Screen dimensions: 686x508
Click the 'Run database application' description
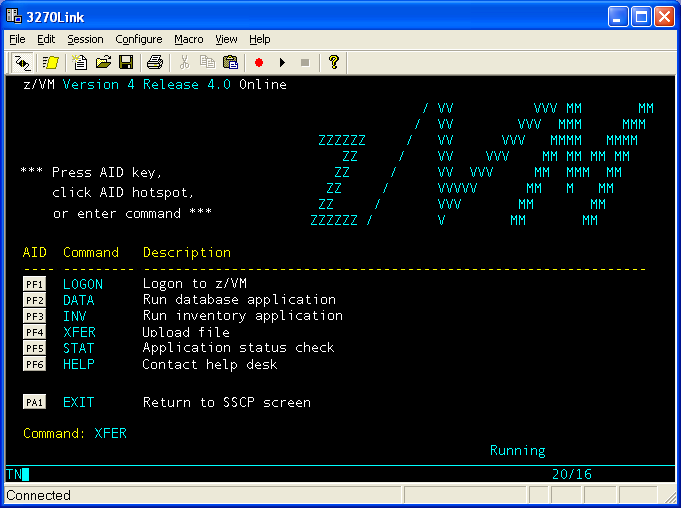click(x=239, y=300)
